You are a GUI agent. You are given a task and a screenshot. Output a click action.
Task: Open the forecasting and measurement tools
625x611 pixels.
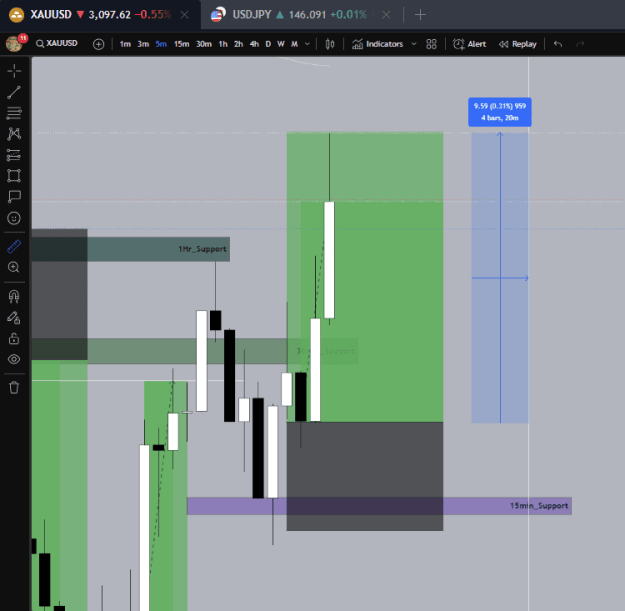[x=14, y=155]
